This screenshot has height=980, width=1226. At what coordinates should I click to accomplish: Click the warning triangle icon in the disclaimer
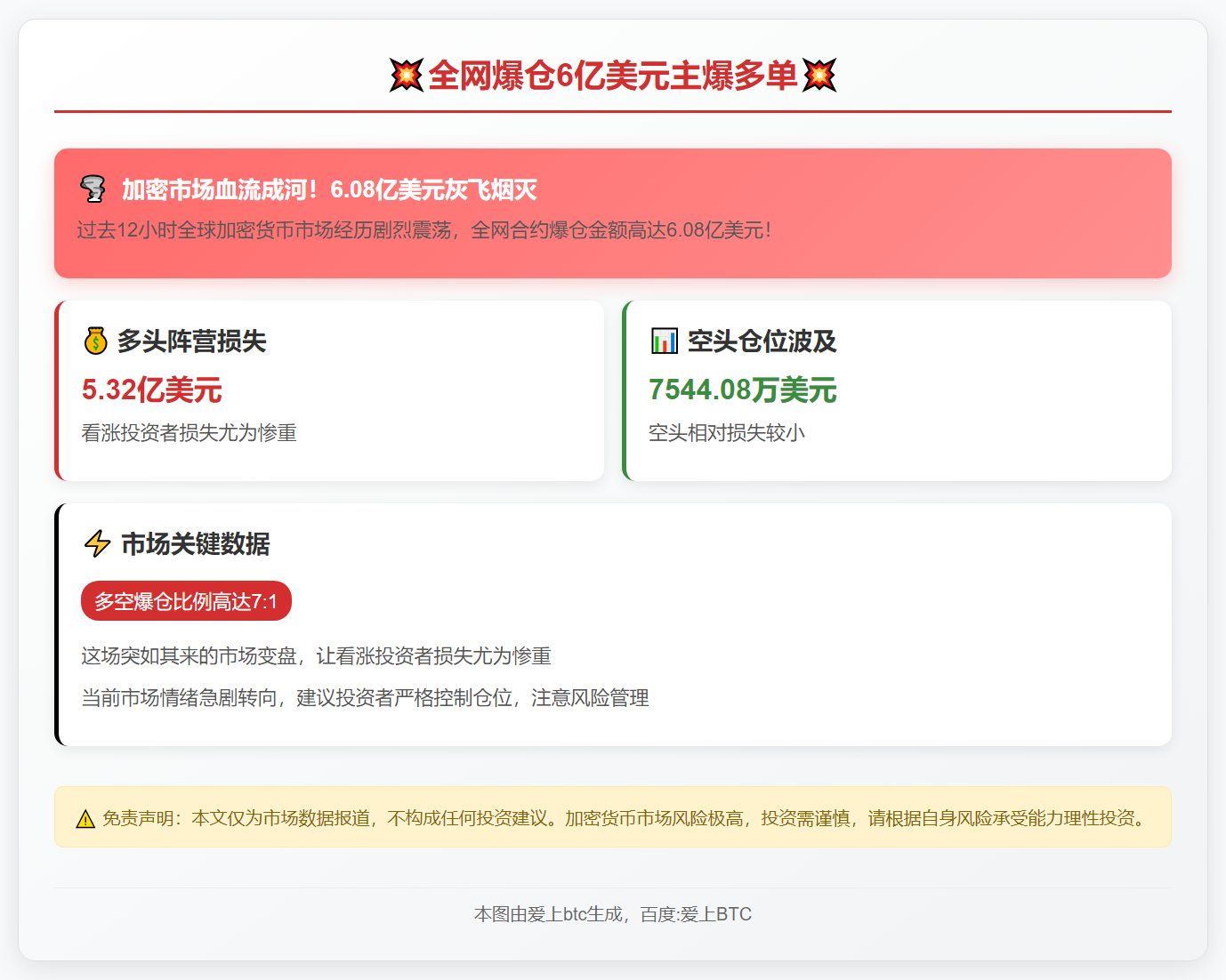(x=85, y=819)
